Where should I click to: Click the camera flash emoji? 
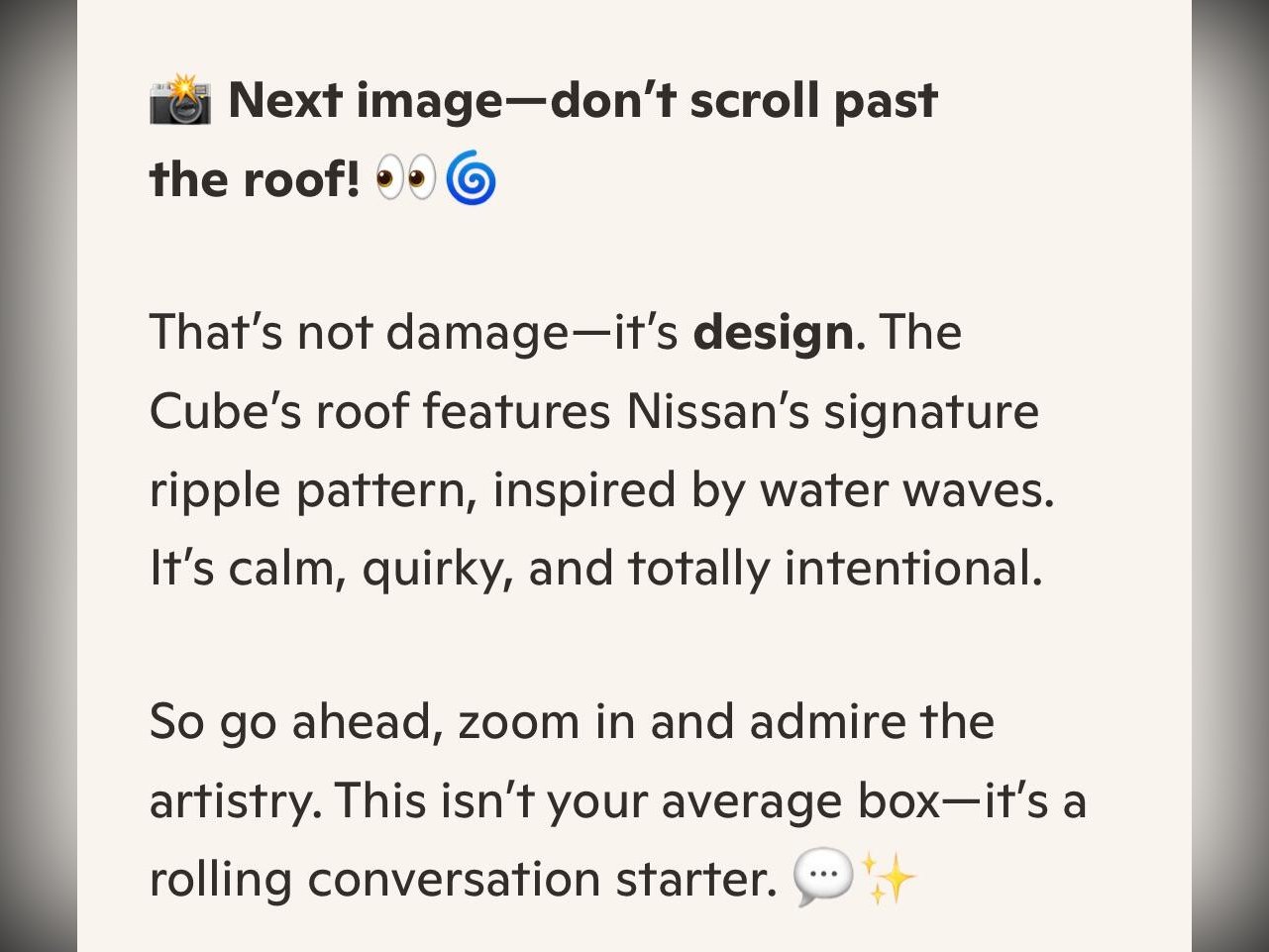pyautogui.click(x=179, y=101)
